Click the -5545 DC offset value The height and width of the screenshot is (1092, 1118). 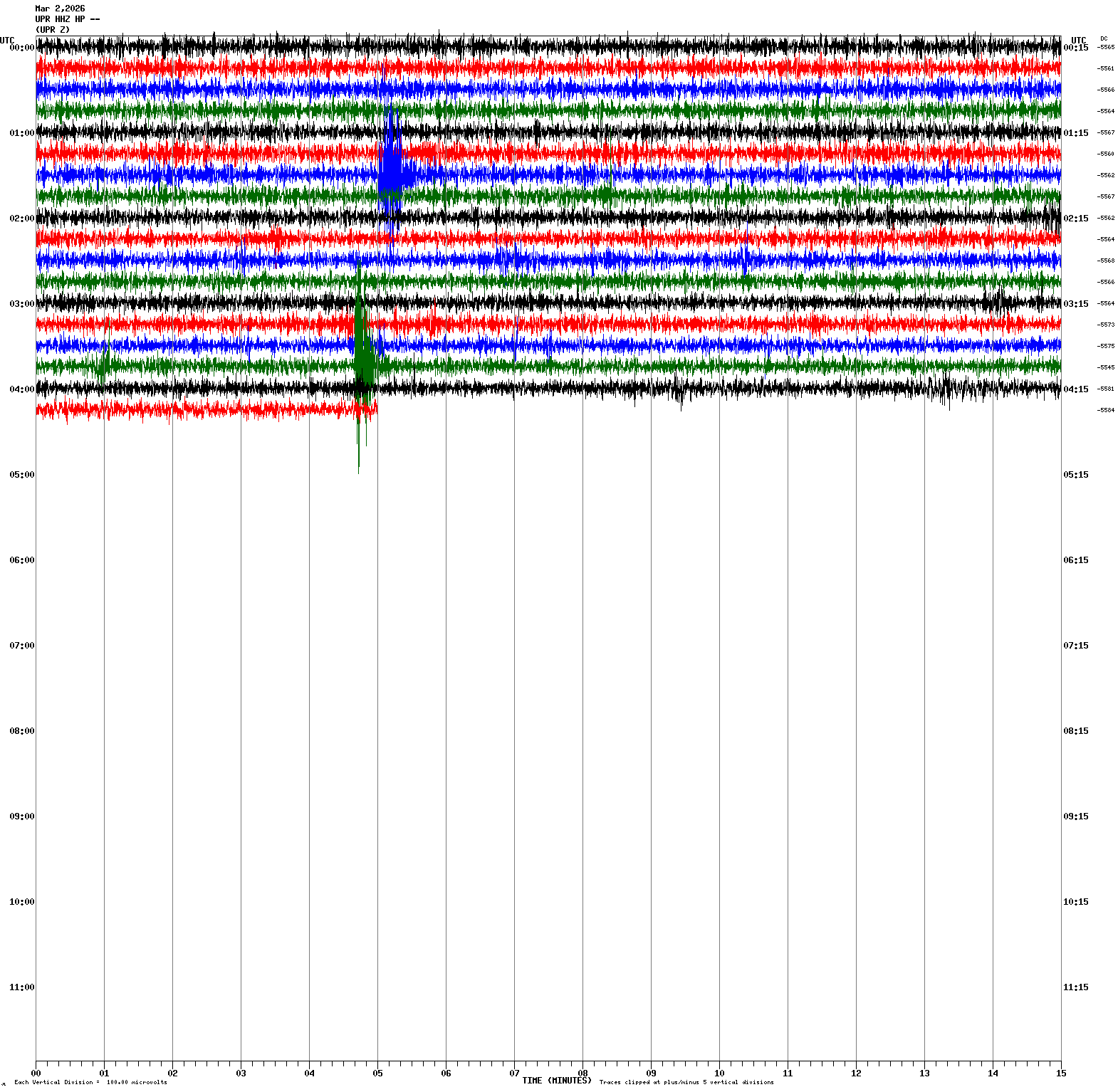tap(1106, 367)
